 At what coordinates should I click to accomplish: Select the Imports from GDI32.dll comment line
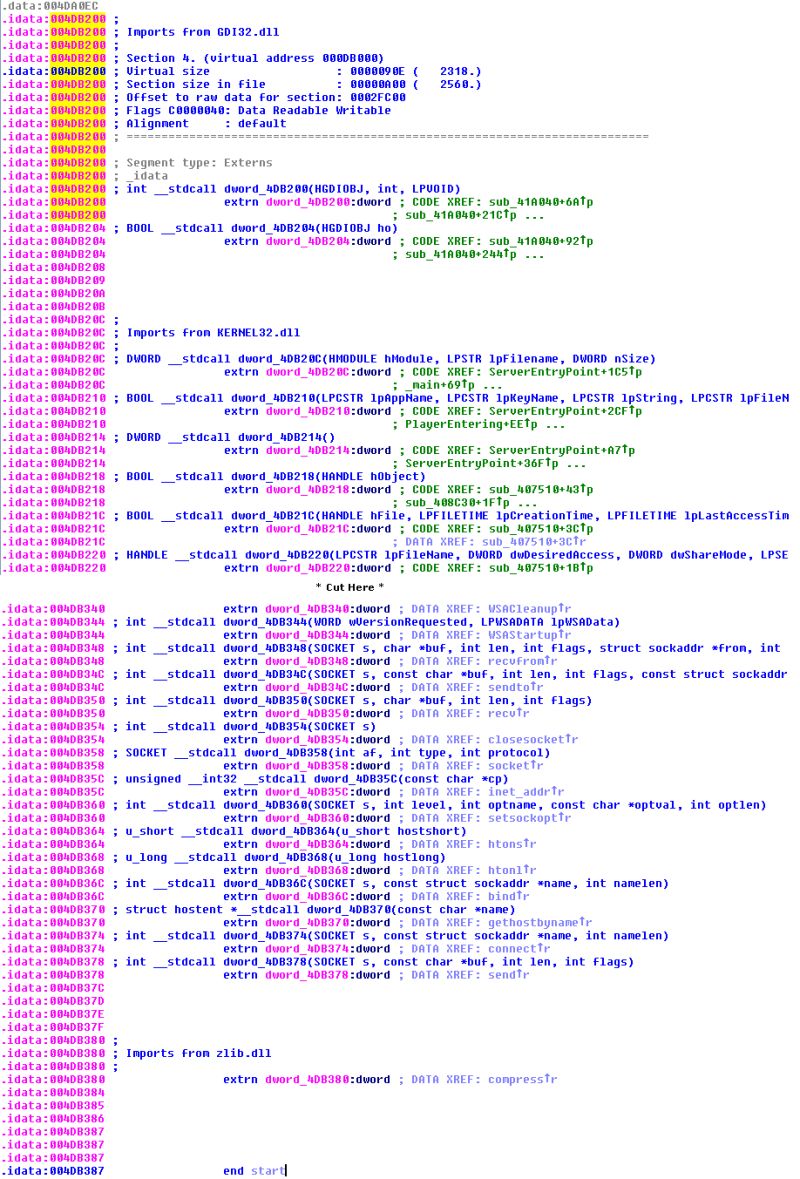click(200, 32)
